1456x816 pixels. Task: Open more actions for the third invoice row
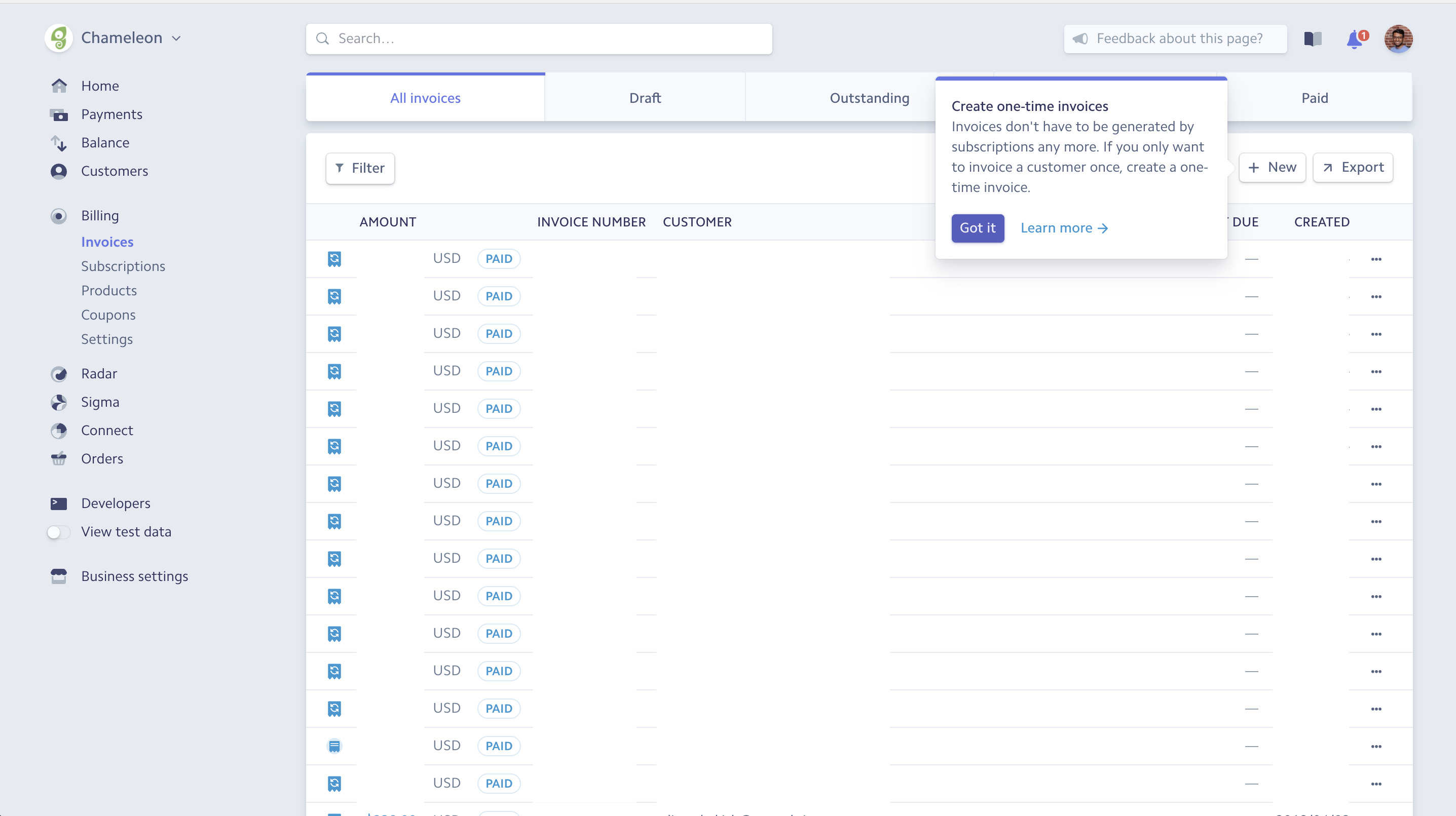1376,334
